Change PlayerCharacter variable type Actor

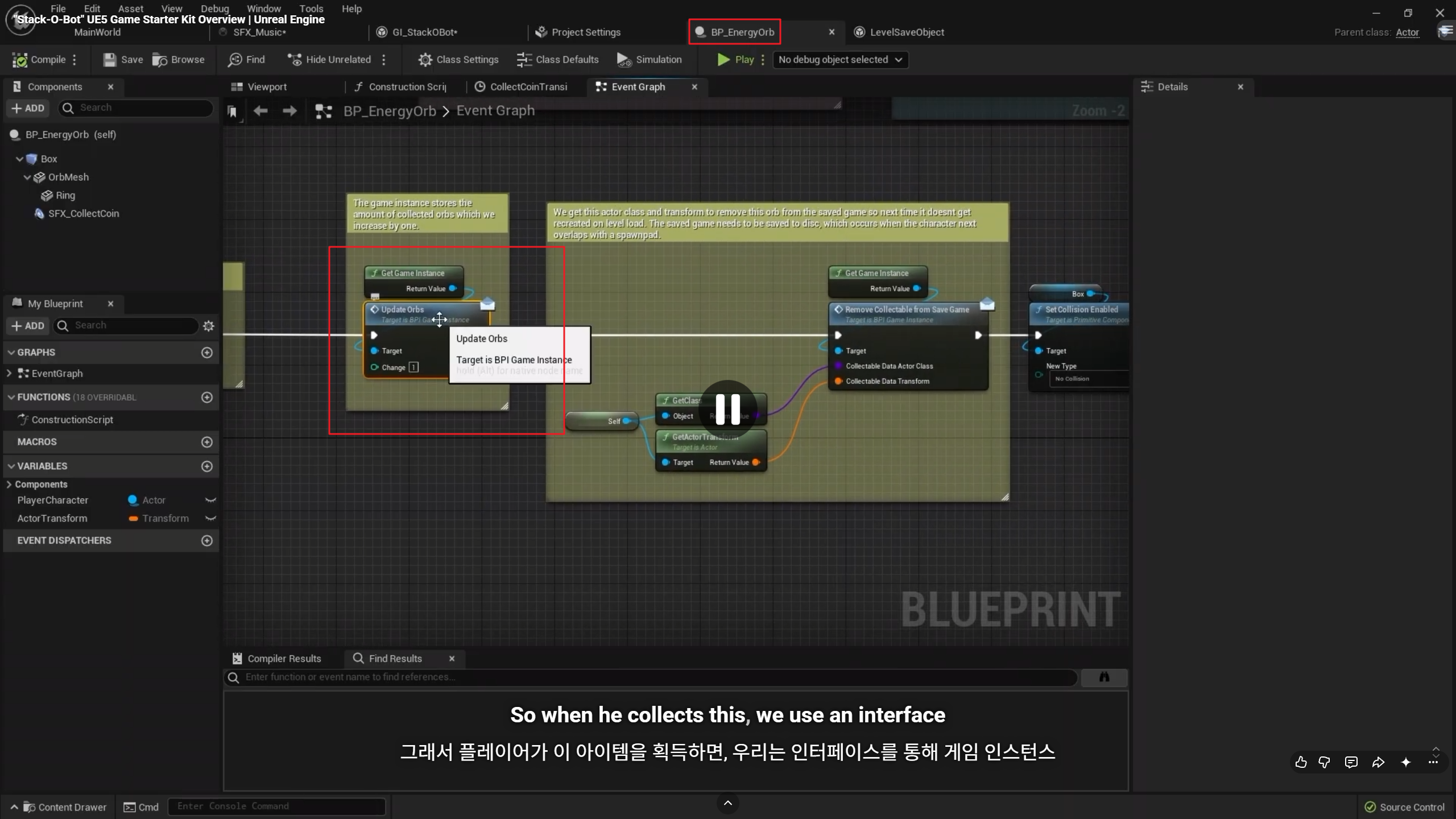tap(147, 500)
